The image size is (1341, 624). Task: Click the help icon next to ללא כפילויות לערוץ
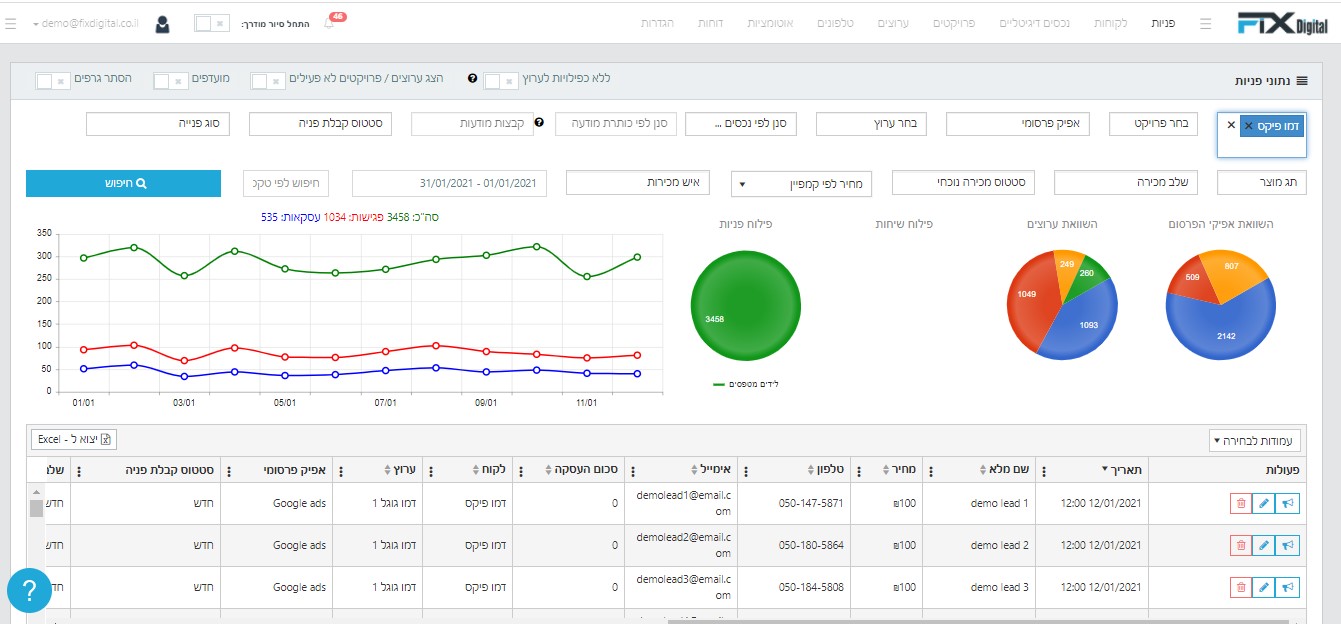pos(472,78)
